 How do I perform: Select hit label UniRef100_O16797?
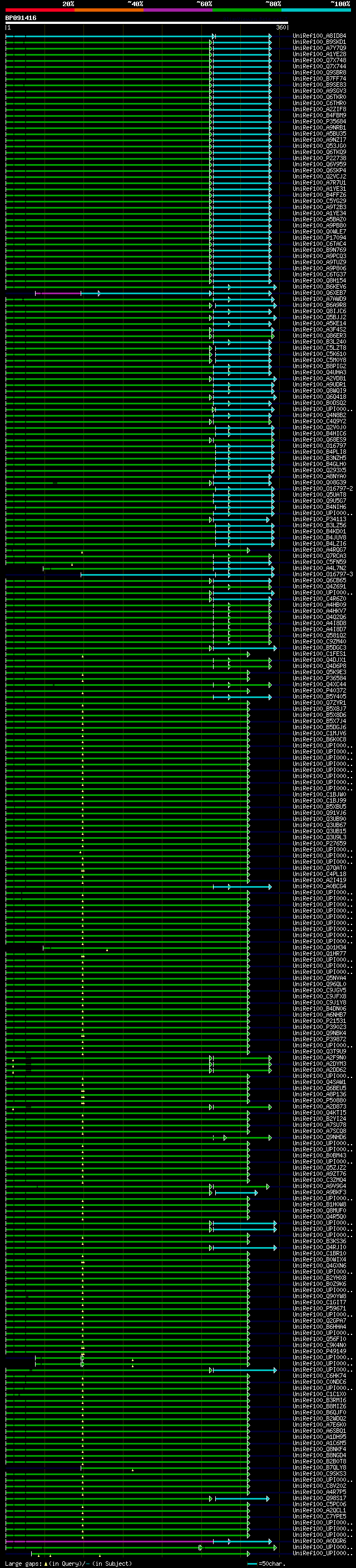click(x=319, y=446)
